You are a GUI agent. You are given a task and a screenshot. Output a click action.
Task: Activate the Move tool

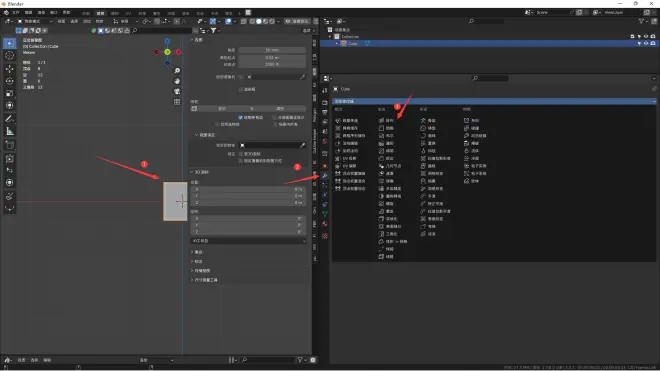pyautogui.click(x=9, y=69)
